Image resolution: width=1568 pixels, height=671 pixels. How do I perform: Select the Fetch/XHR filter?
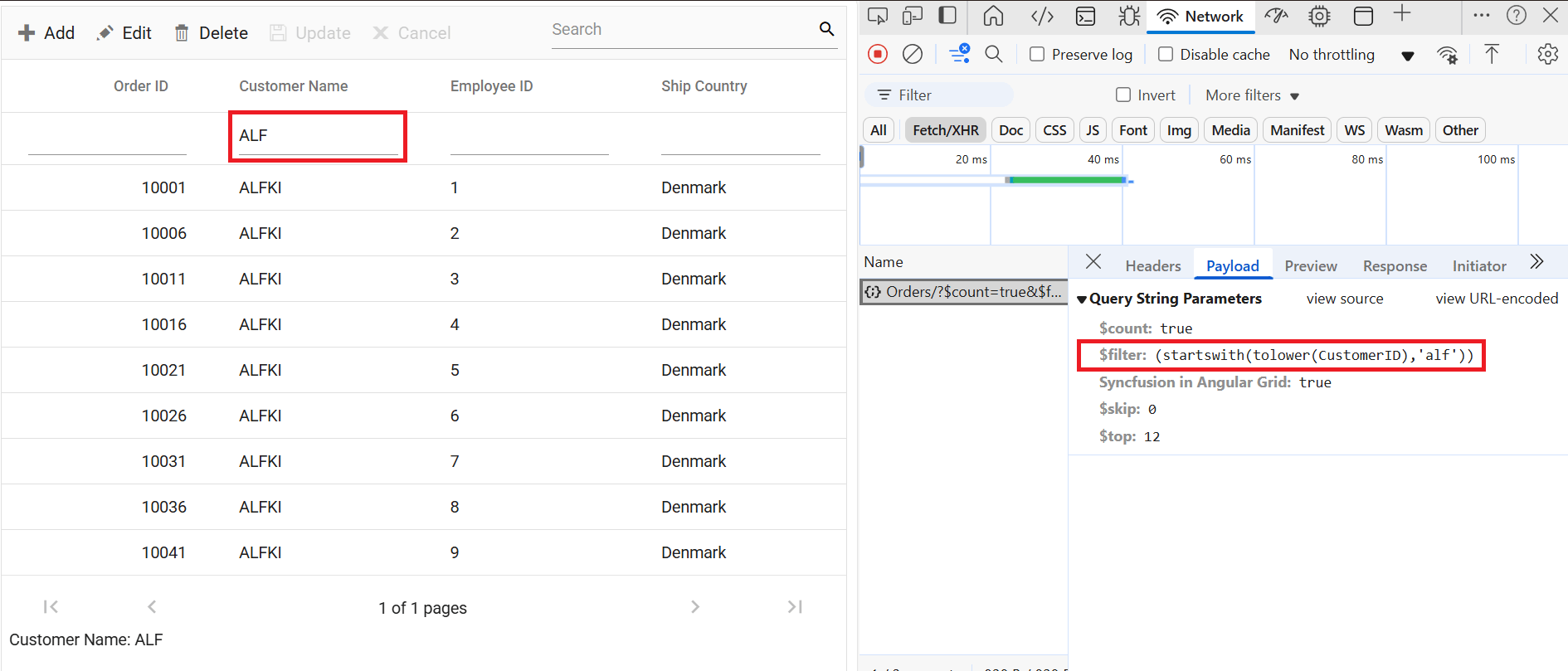(946, 130)
